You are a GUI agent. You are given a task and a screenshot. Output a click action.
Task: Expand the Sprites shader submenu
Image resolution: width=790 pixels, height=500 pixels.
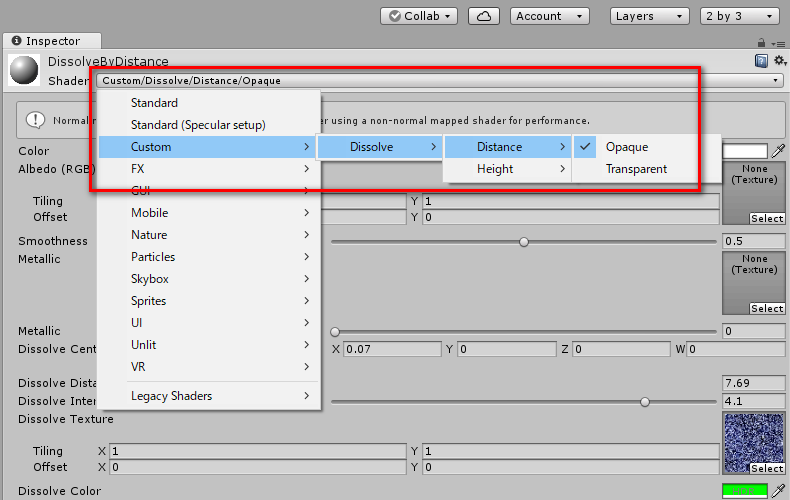click(x=209, y=301)
